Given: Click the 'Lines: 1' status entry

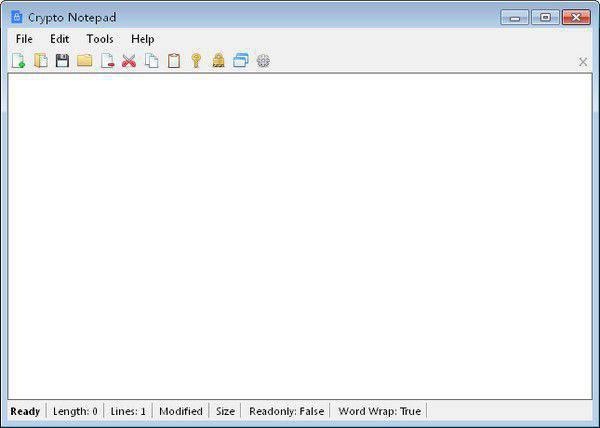Looking at the screenshot, I should [x=128, y=412].
